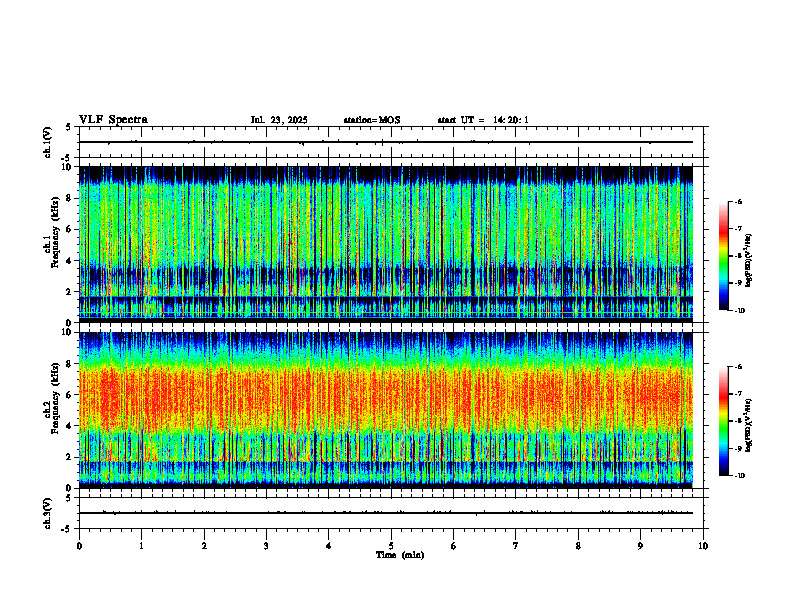Click the ch.2 colorbar log(PSD) label

coord(749,425)
